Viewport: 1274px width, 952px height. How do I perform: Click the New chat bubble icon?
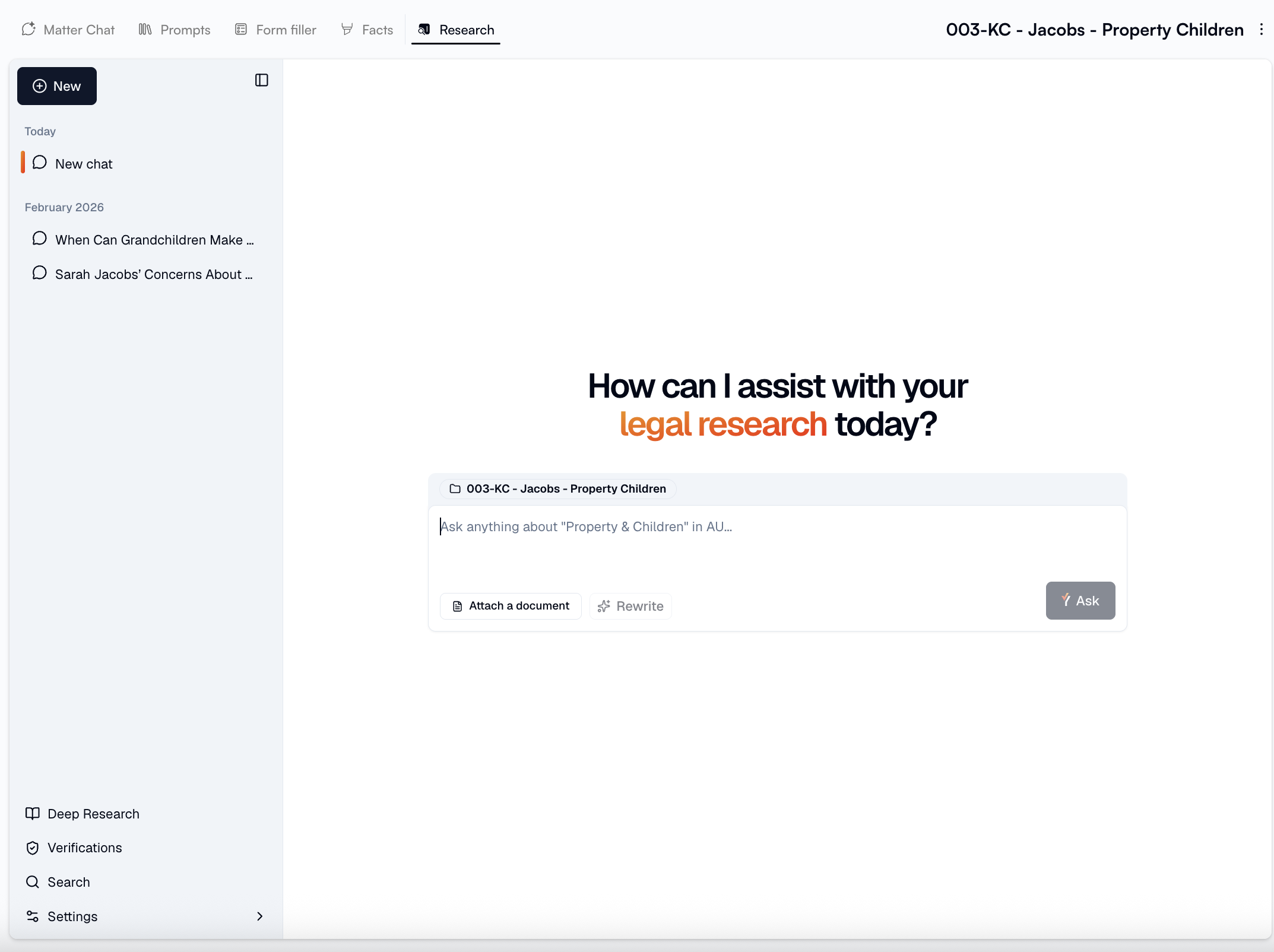[x=40, y=163]
